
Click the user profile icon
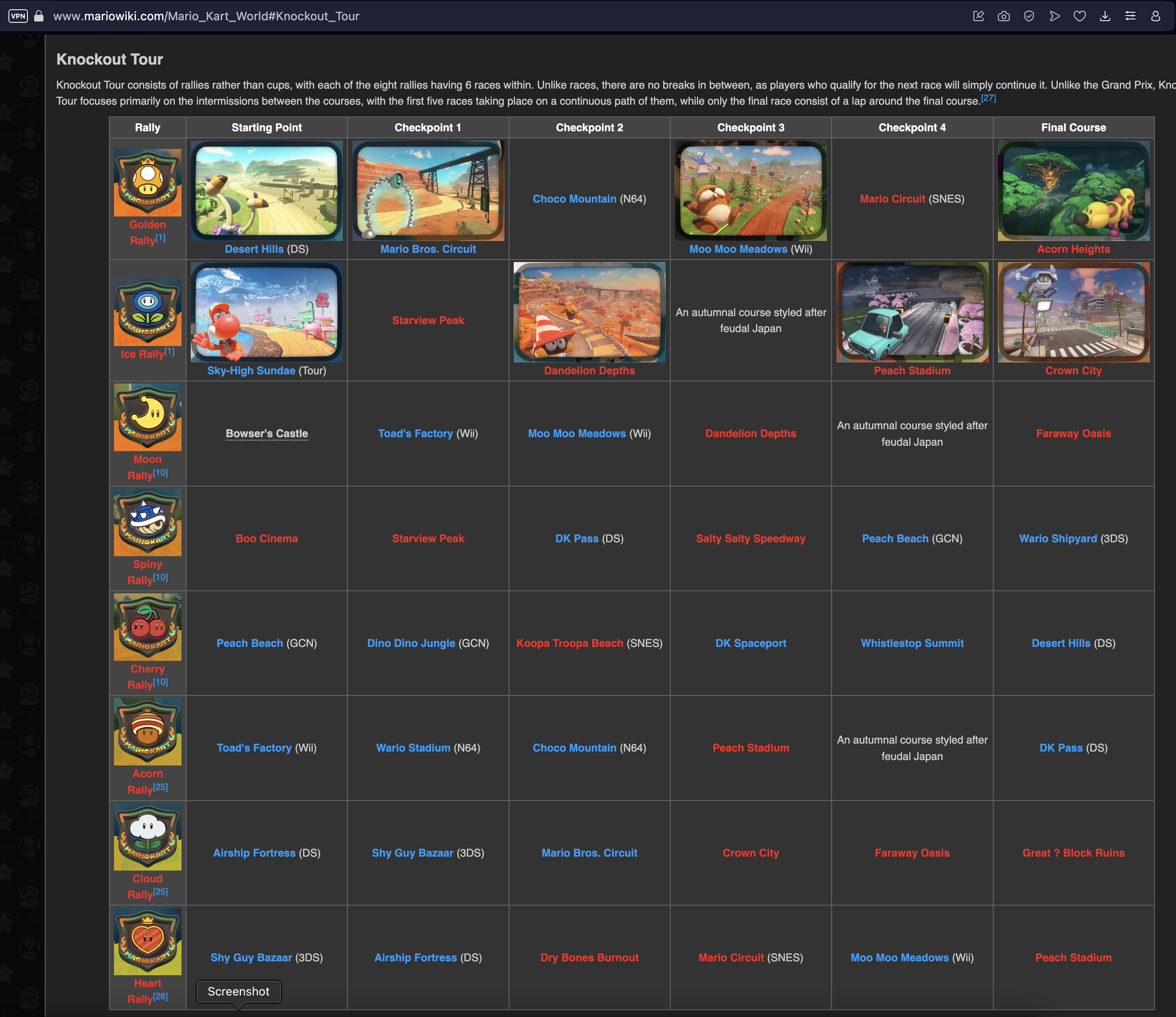(x=1156, y=16)
